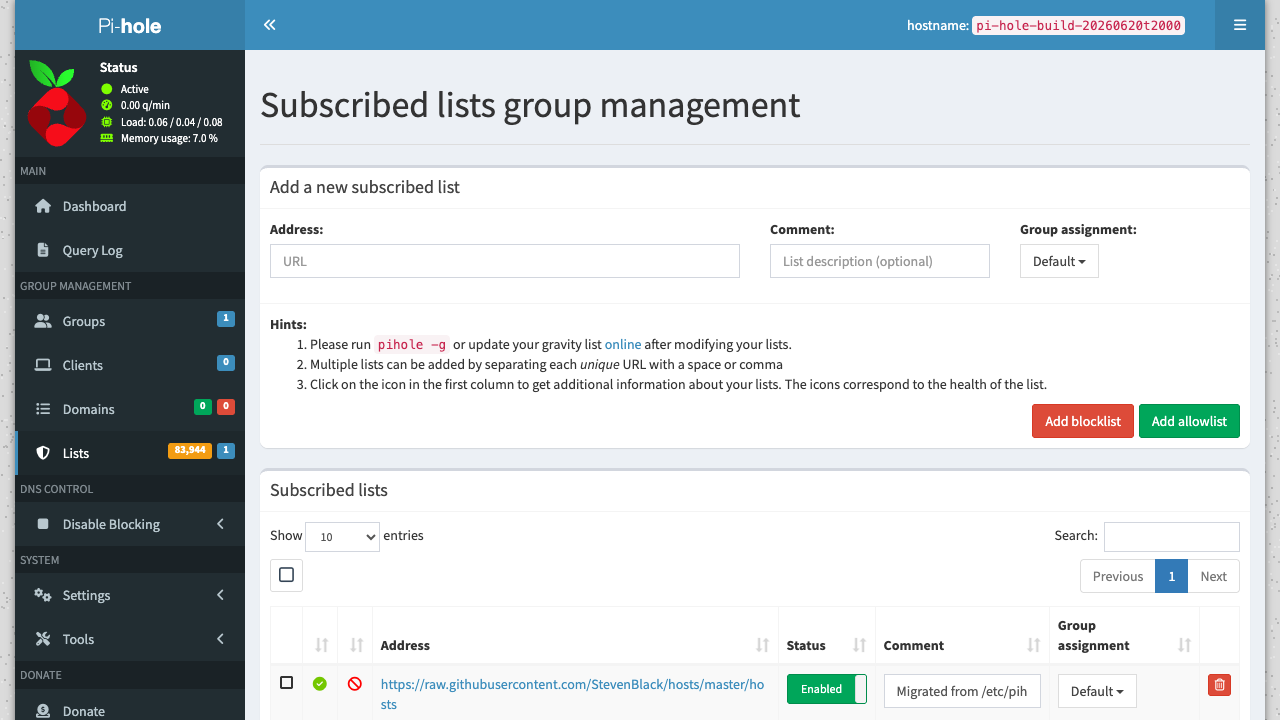Screen dimensions: 1280x720
Task: Go to Domains management
Action: coord(130,409)
